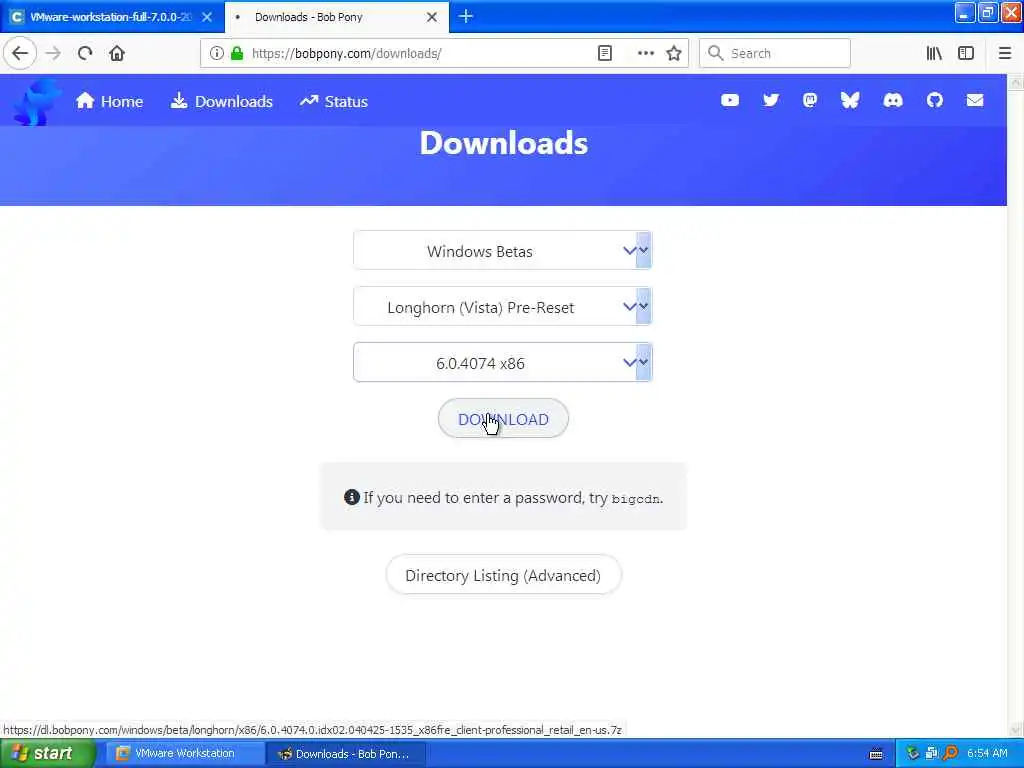Open the Firefox home page icon

117,54
